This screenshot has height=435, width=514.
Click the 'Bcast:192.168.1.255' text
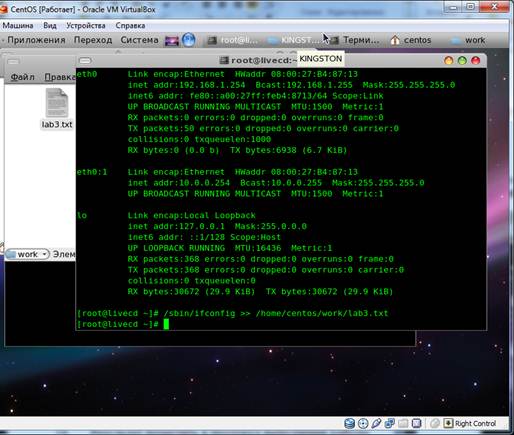[304, 85]
